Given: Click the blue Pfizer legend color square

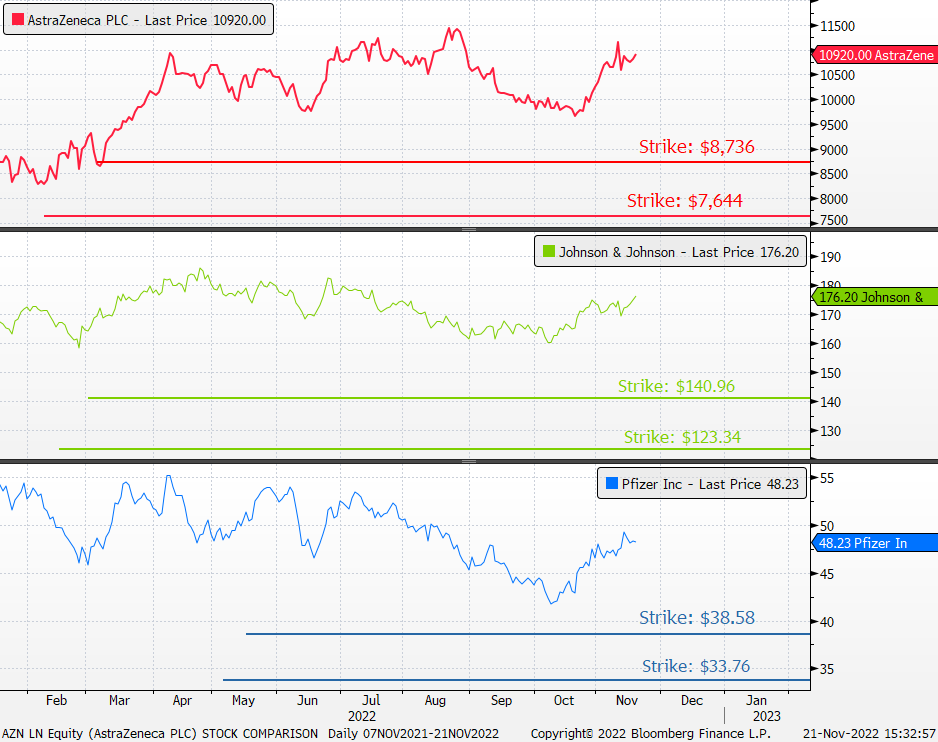Looking at the screenshot, I should click(611, 483).
